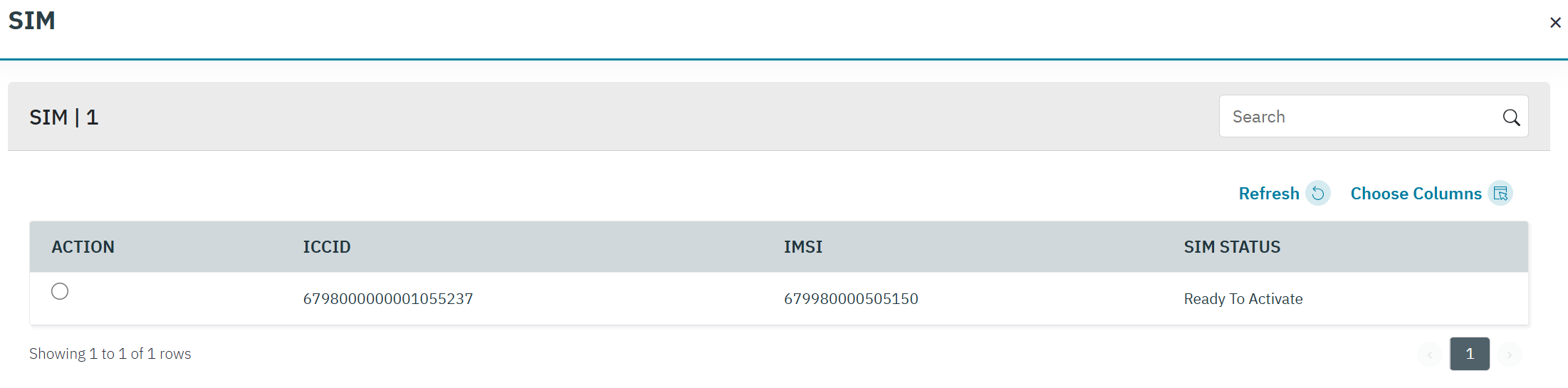Click the "Showing 1 to 1 of 1 rows" text
The width and height of the screenshot is (1568, 388).
point(110,354)
